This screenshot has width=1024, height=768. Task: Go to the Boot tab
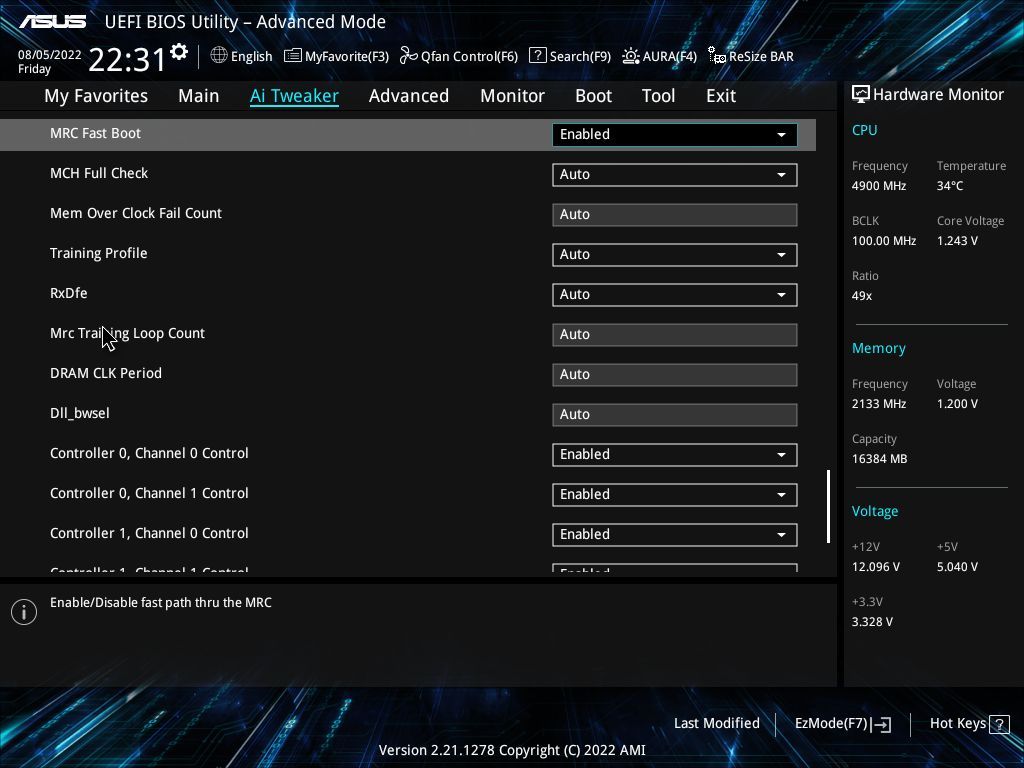(x=593, y=96)
